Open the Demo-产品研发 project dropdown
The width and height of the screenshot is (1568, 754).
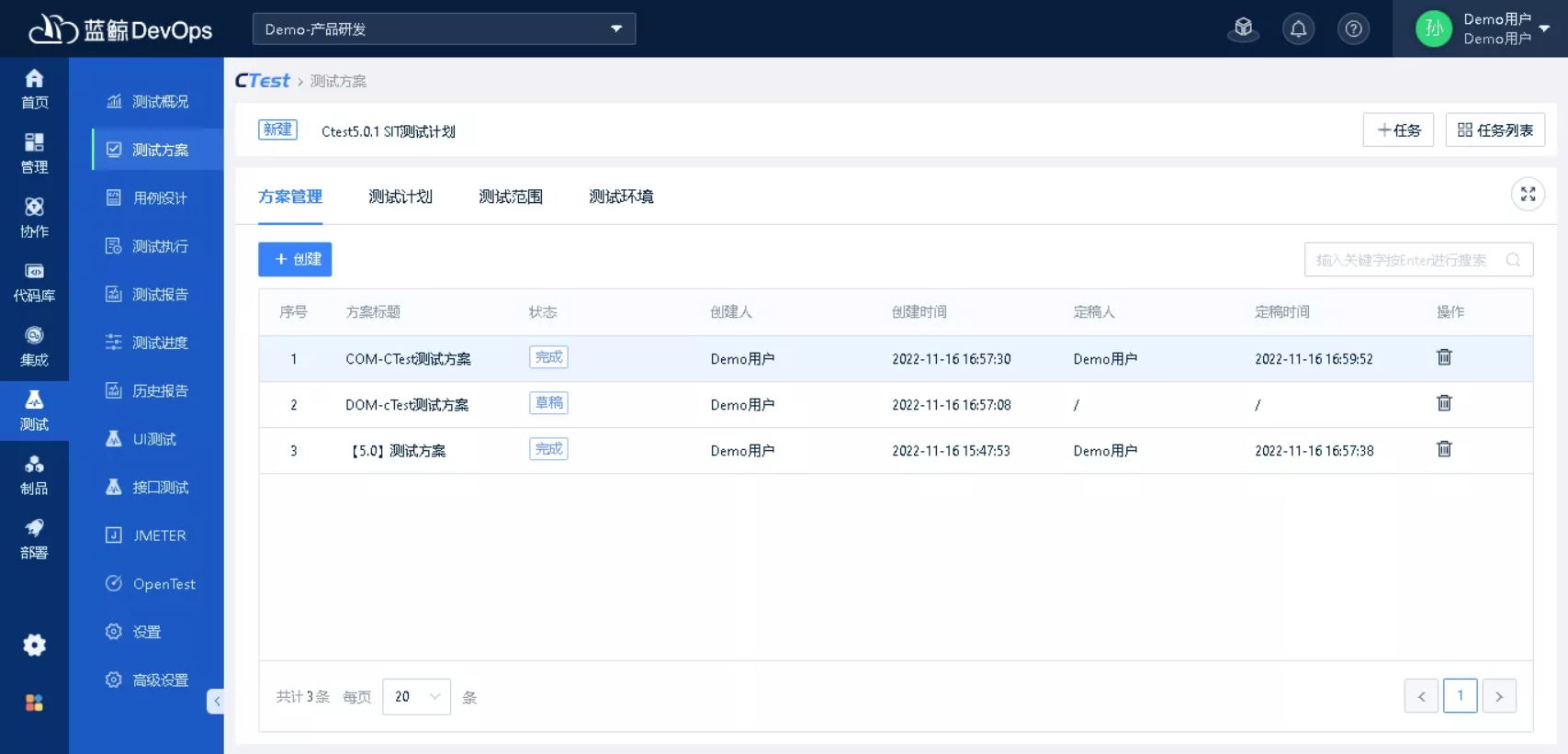pyautogui.click(x=444, y=29)
